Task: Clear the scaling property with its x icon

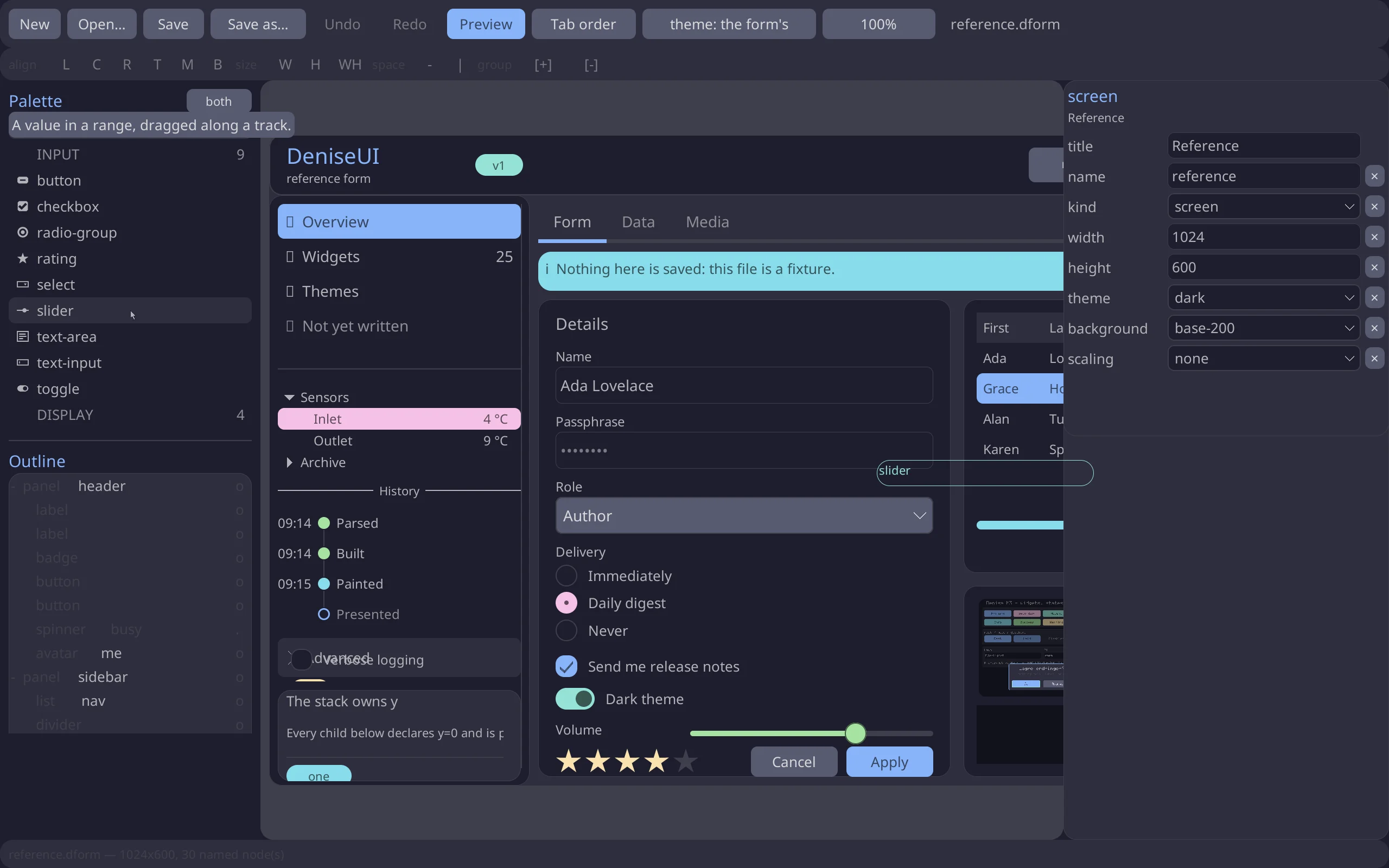Action: [x=1374, y=359]
